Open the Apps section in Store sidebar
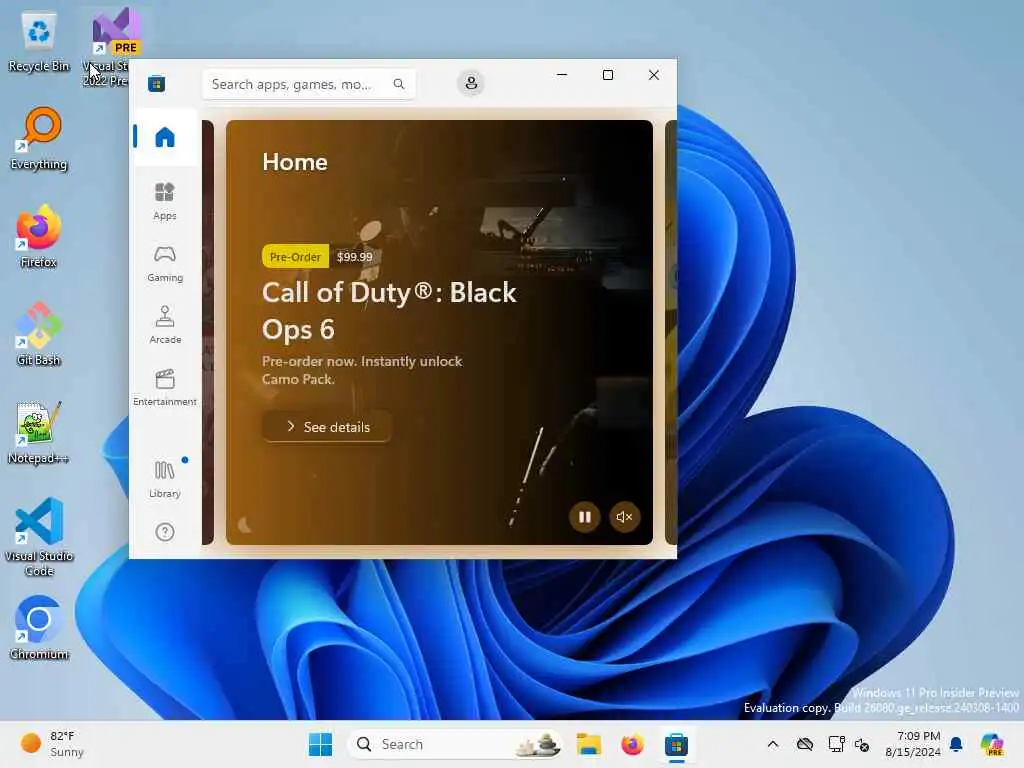The height and width of the screenshot is (768, 1024). click(x=165, y=201)
